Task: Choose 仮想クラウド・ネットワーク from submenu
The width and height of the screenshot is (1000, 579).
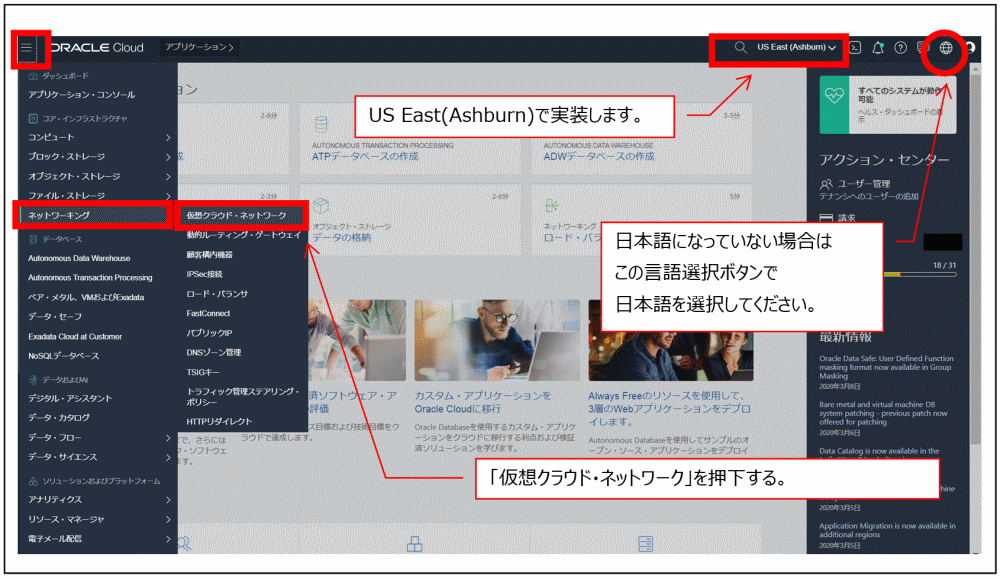Action: click(x=236, y=216)
